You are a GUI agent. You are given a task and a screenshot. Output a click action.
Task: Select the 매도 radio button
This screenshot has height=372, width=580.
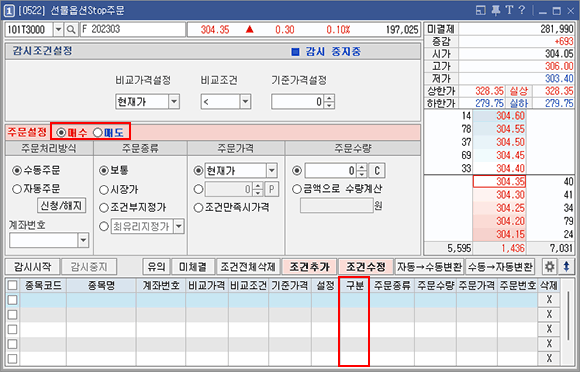(x=98, y=132)
